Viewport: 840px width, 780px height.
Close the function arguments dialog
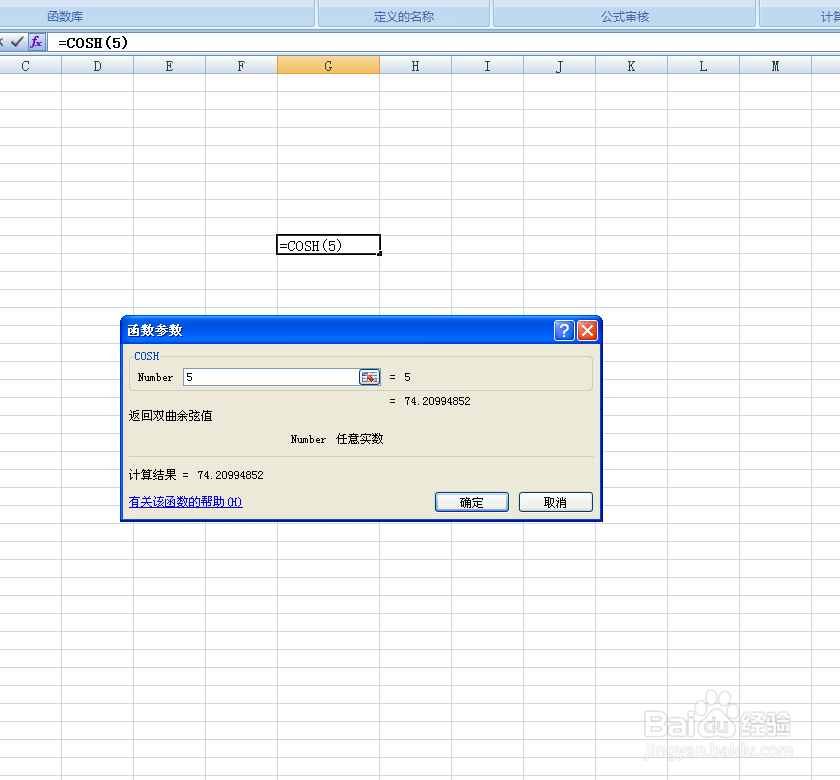587,331
